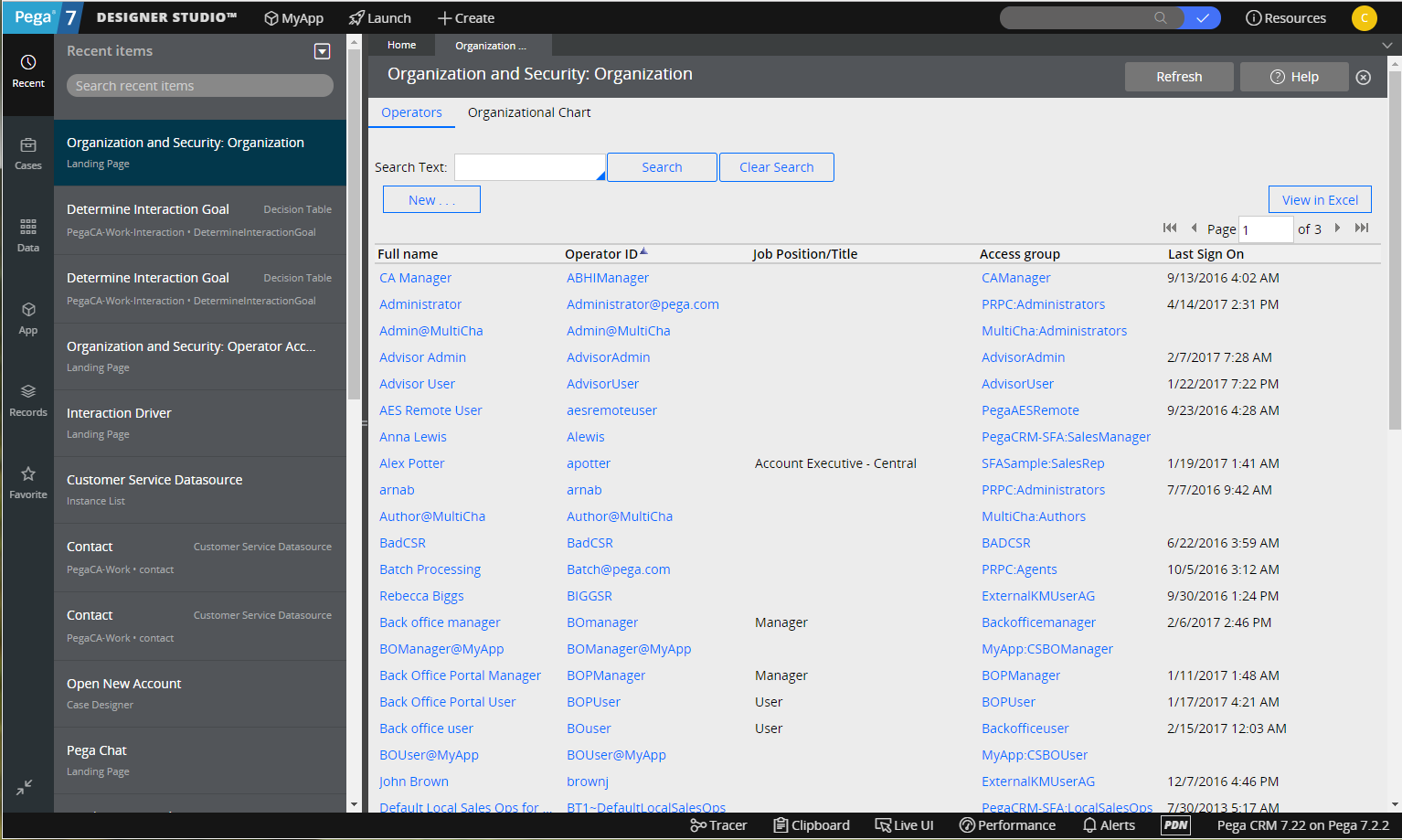Open Tracer from the bottom toolbar
1402x840 pixels.
coord(718,825)
